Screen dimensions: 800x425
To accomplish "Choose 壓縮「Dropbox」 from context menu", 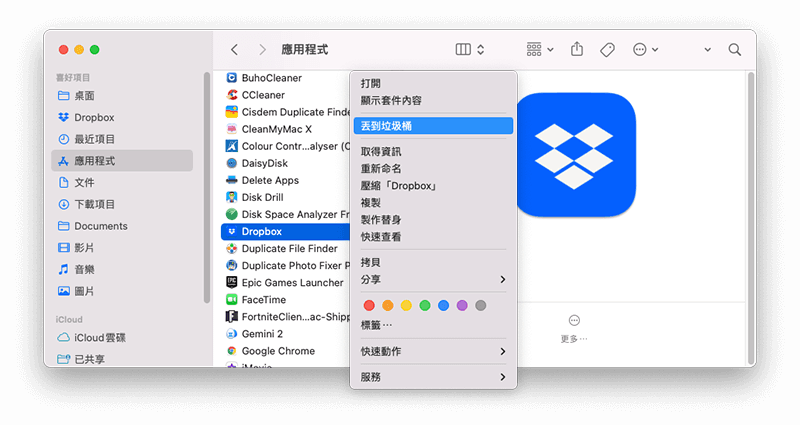I will [433, 186].
